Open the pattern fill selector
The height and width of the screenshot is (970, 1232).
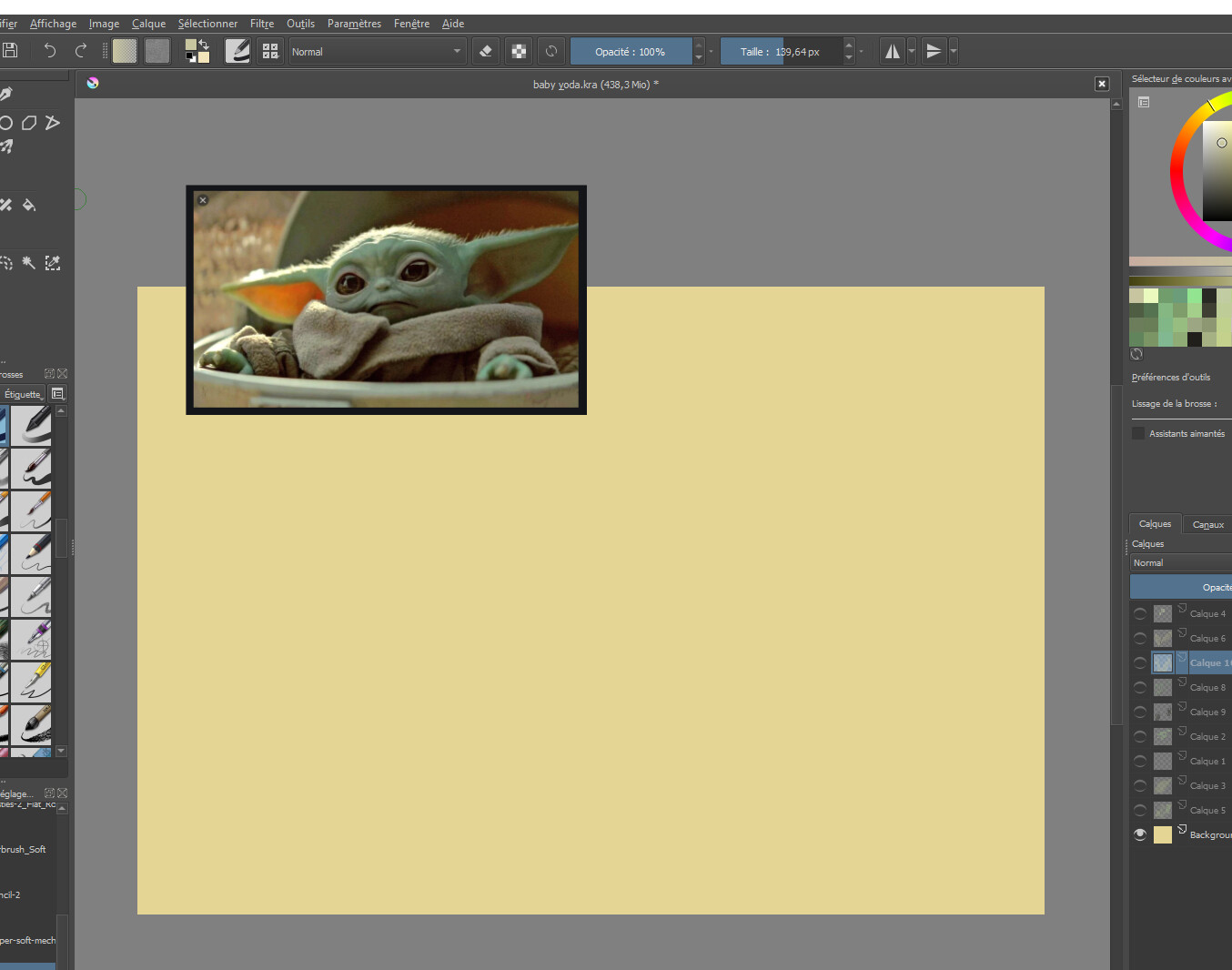(x=157, y=51)
